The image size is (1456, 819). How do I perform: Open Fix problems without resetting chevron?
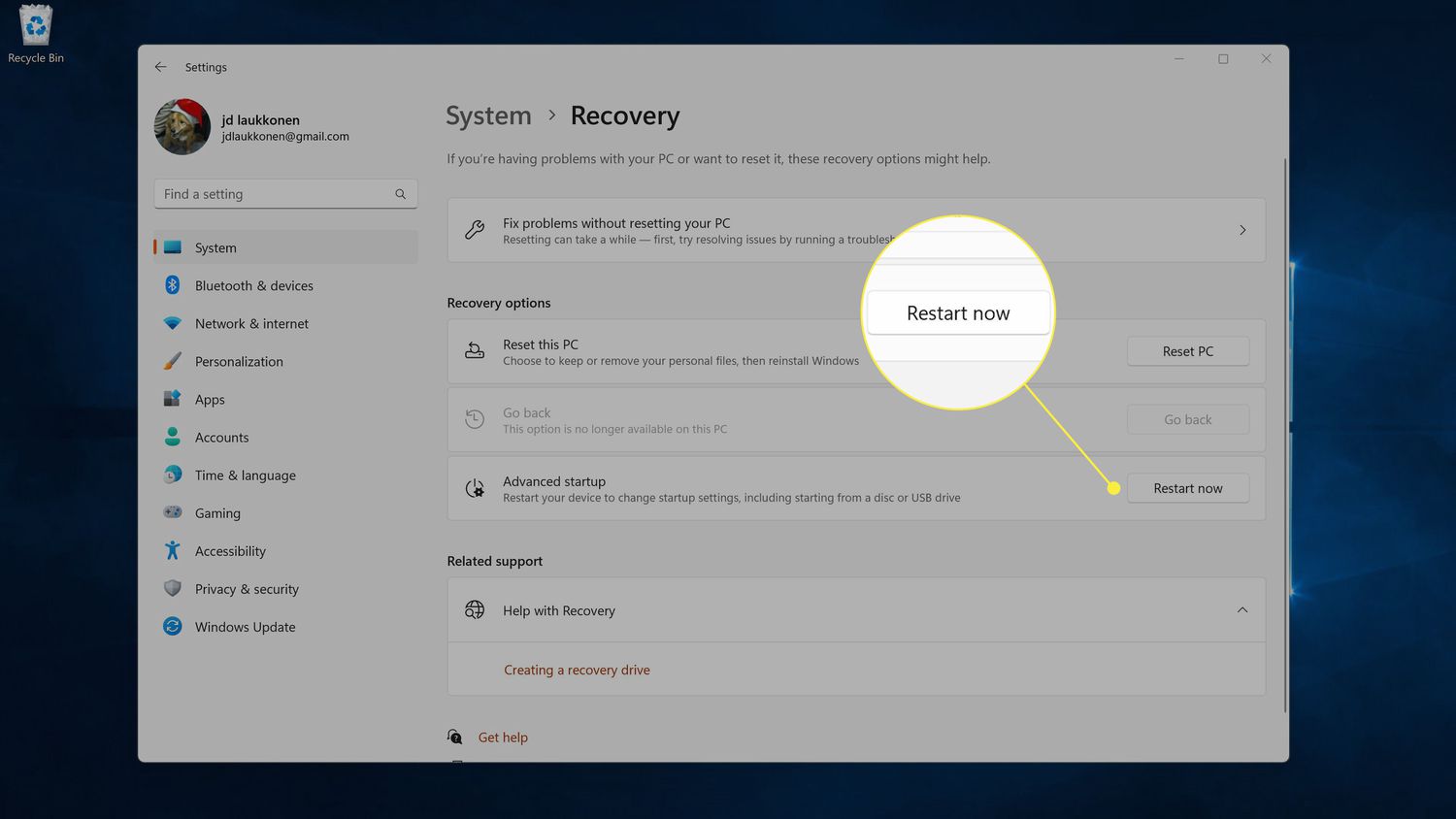coord(1241,230)
